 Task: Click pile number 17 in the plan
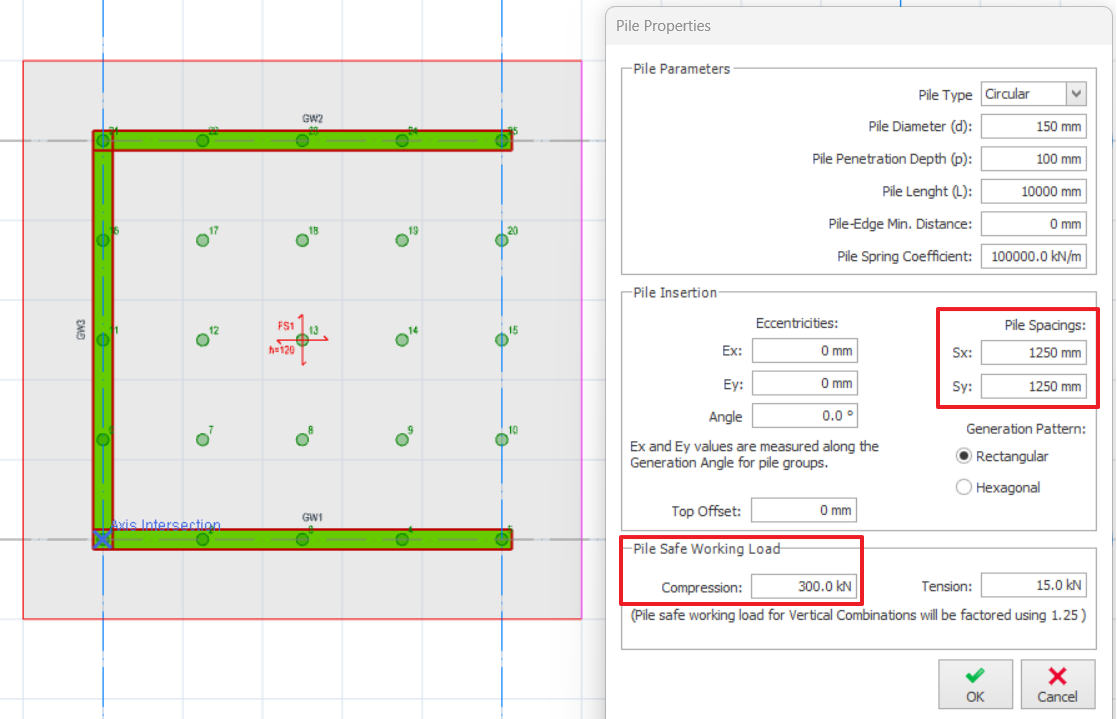[x=203, y=240]
